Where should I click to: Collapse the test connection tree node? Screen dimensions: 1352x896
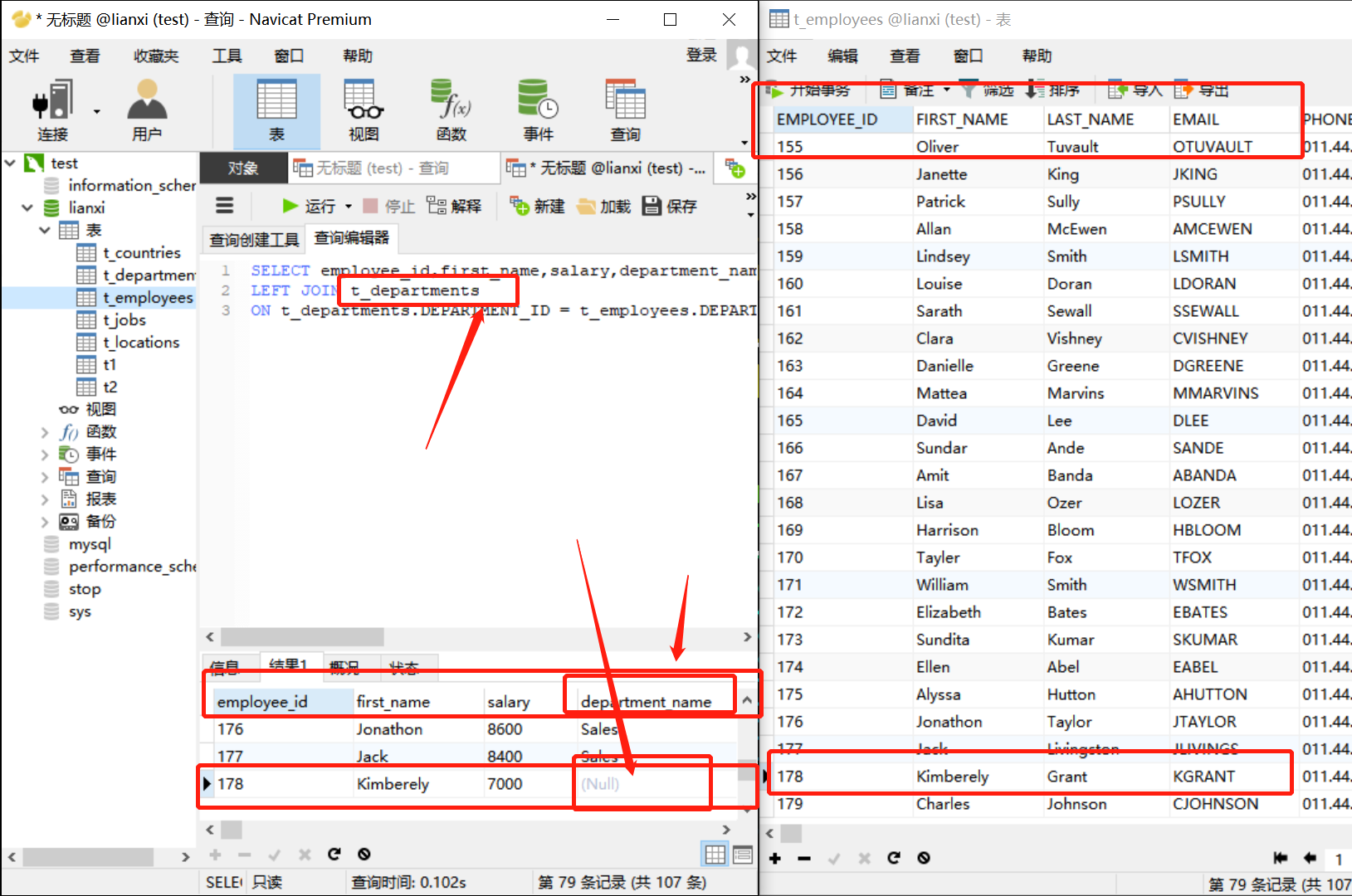[x=11, y=163]
